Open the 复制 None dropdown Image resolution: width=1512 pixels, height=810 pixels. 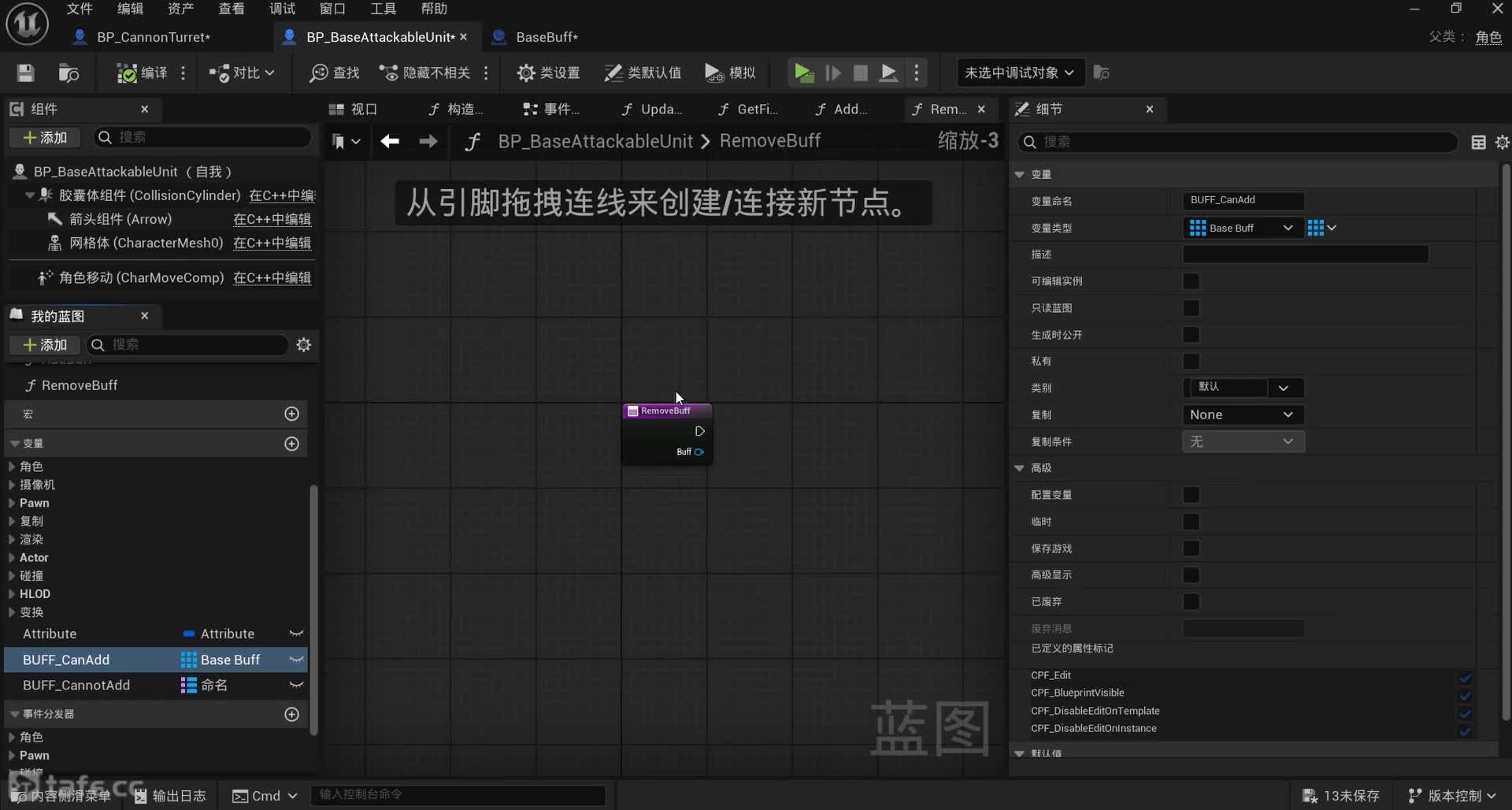coord(1242,415)
